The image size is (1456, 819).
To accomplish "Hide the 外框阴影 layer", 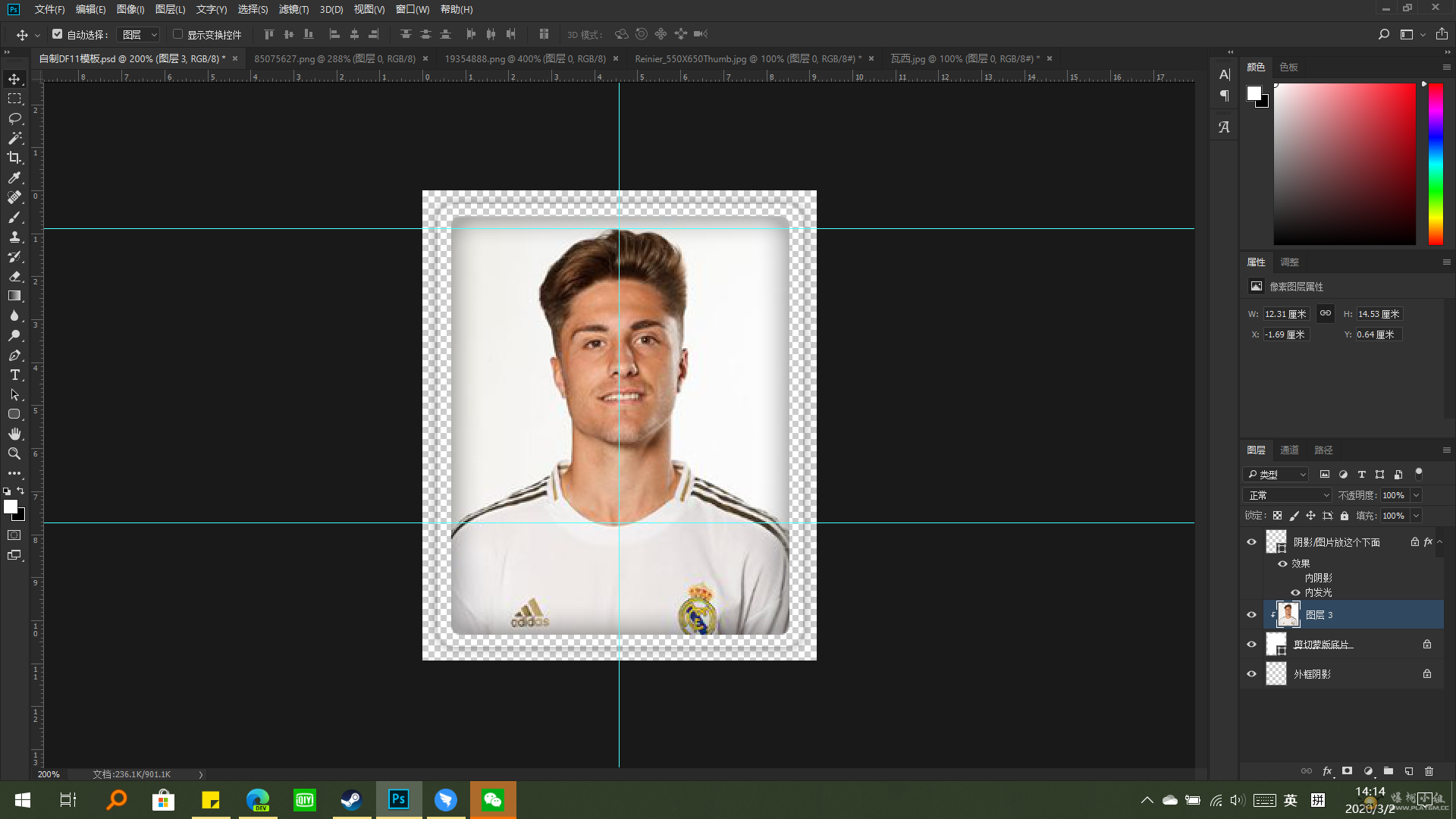I will pos(1251,674).
